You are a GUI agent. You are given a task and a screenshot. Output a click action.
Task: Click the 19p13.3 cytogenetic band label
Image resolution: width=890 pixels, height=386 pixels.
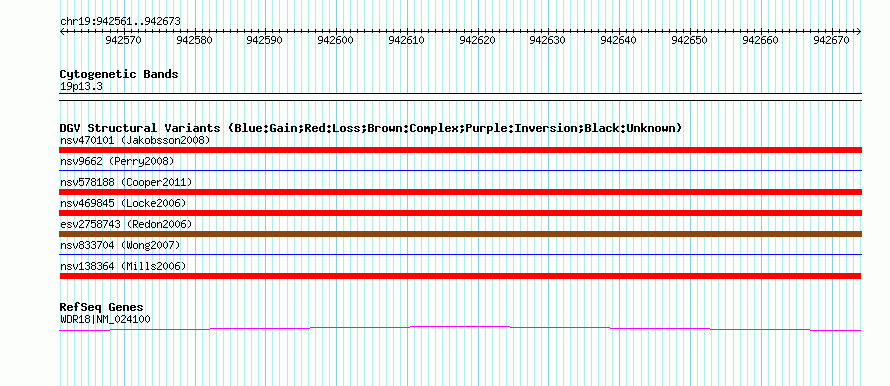click(x=81, y=87)
